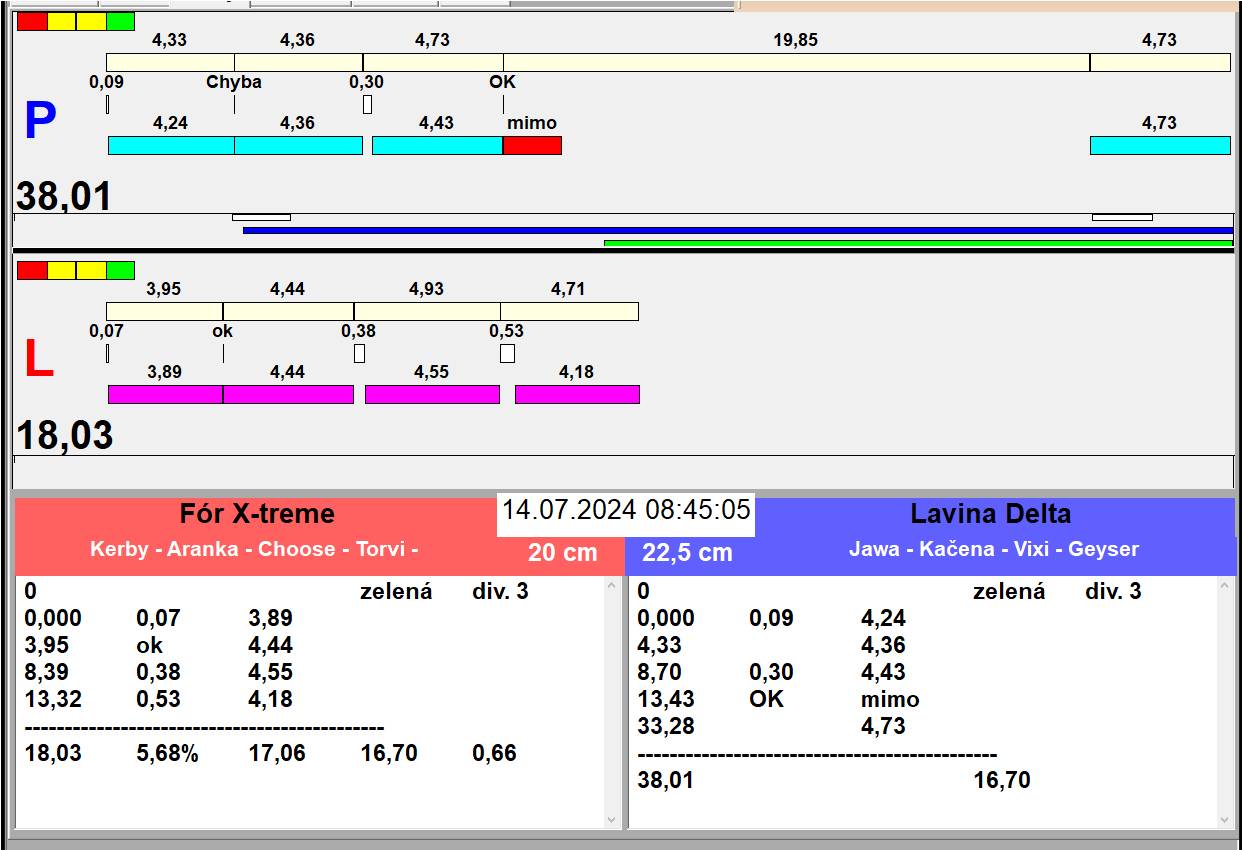This screenshot has width=1242, height=850.
Task: Select the cyan 4,24 run segment
Action: [171, 146]
